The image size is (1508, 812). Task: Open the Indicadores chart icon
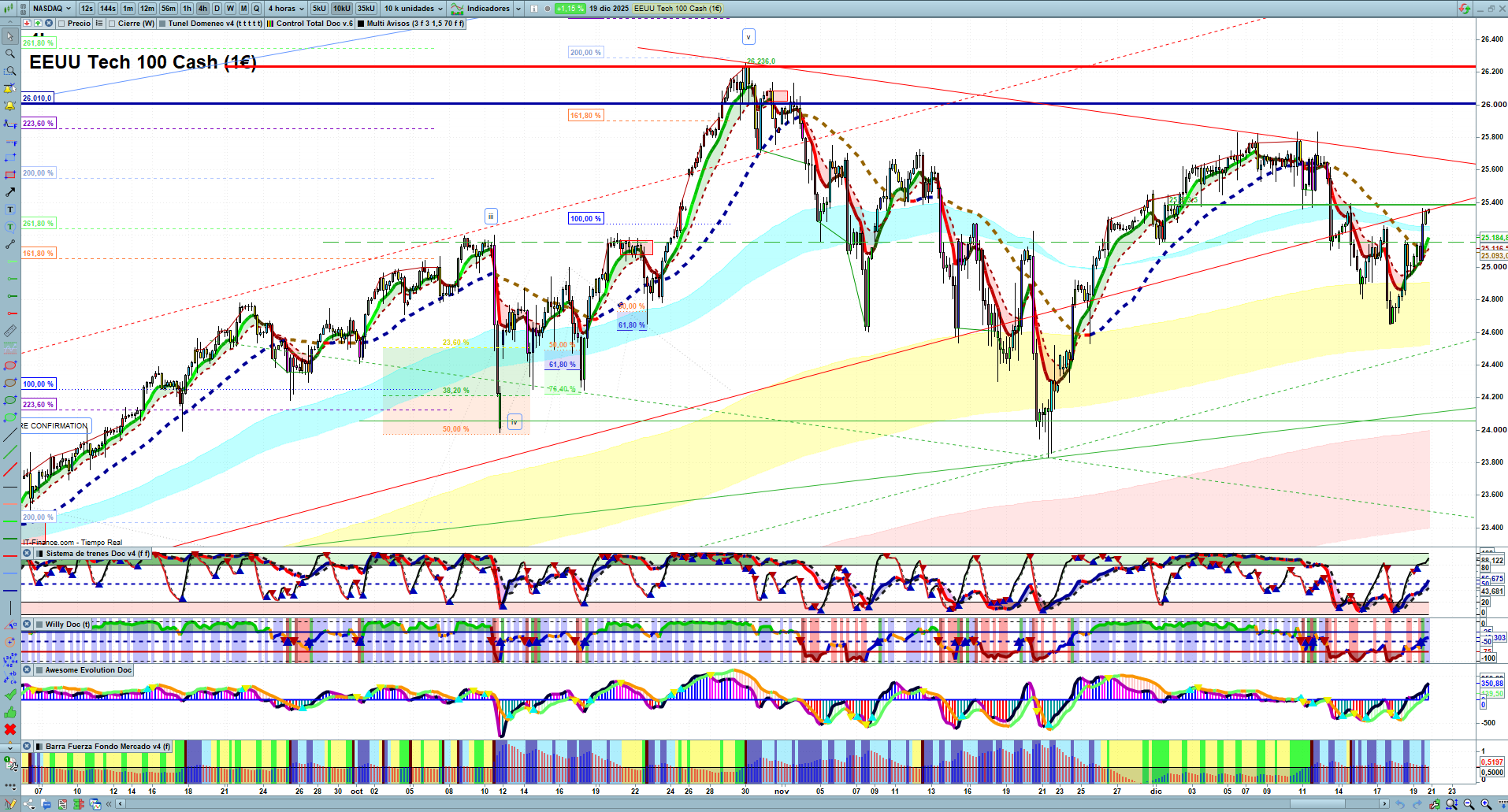(x=457, y=9)
